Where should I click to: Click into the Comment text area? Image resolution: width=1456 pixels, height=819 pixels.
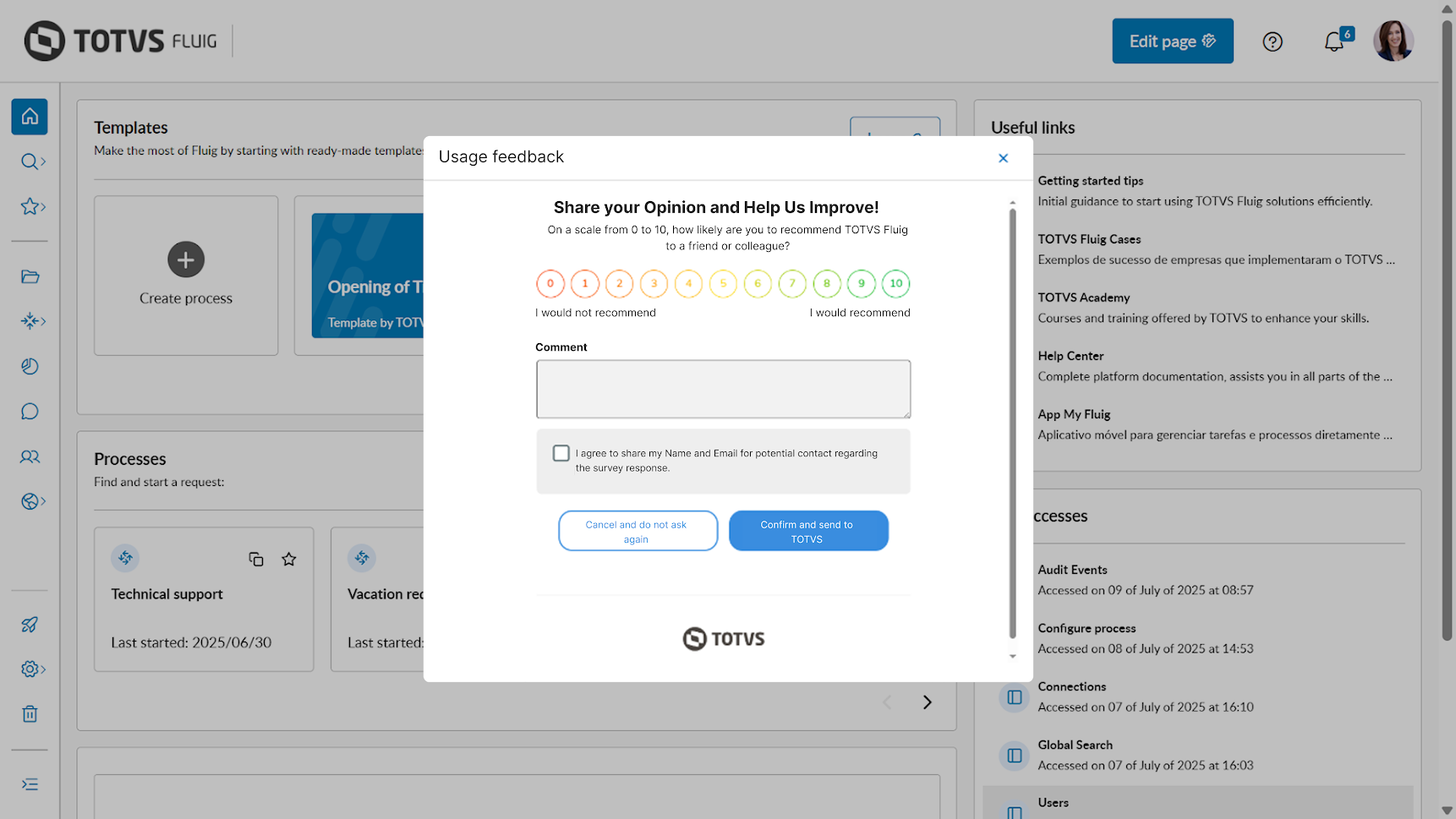click(x=724, y=390)
